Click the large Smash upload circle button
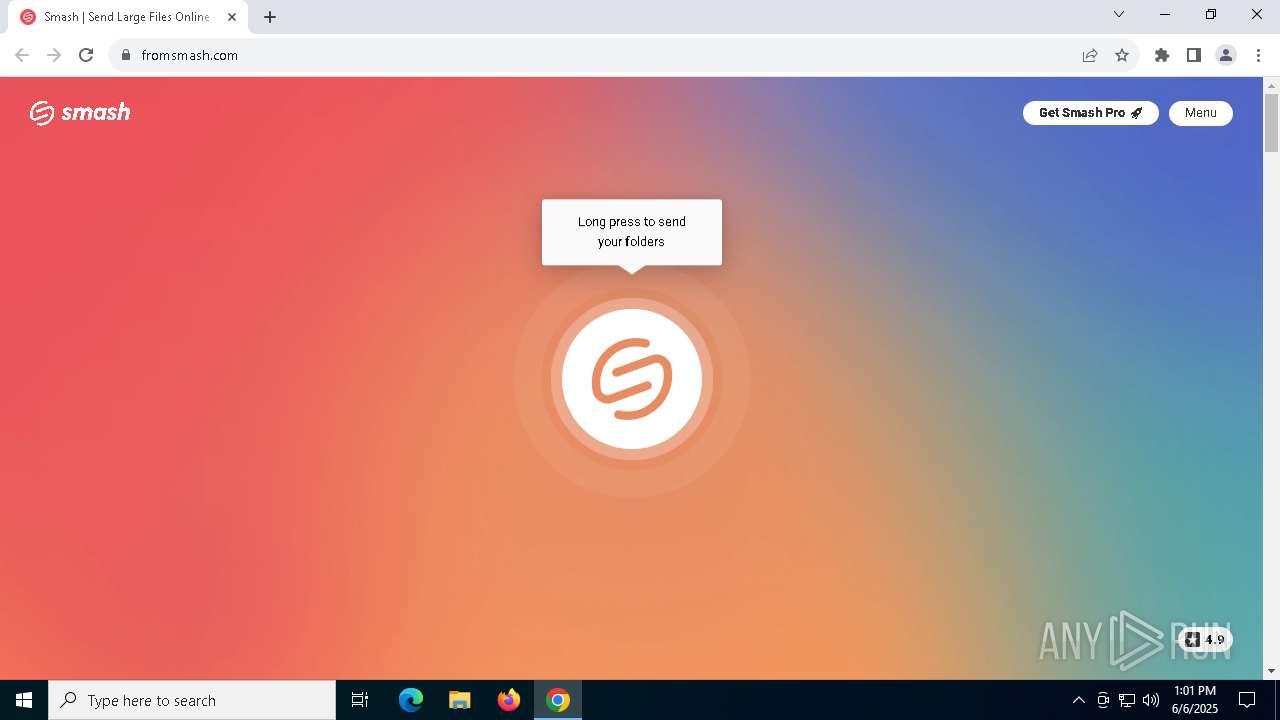The image size is (1280, 720). [632, 379]
